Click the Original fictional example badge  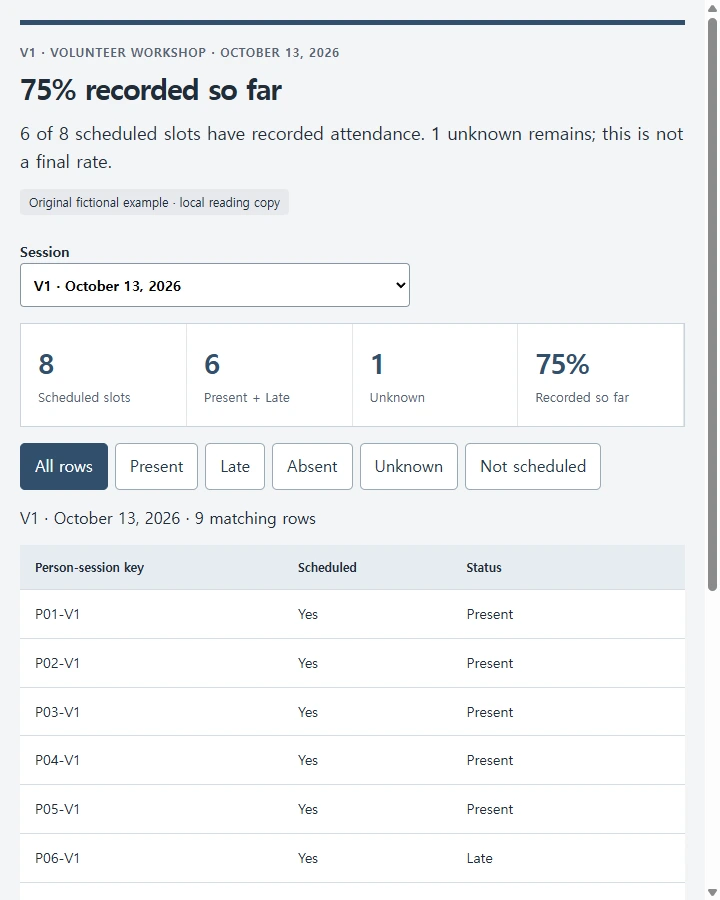[x=154, y=202]
